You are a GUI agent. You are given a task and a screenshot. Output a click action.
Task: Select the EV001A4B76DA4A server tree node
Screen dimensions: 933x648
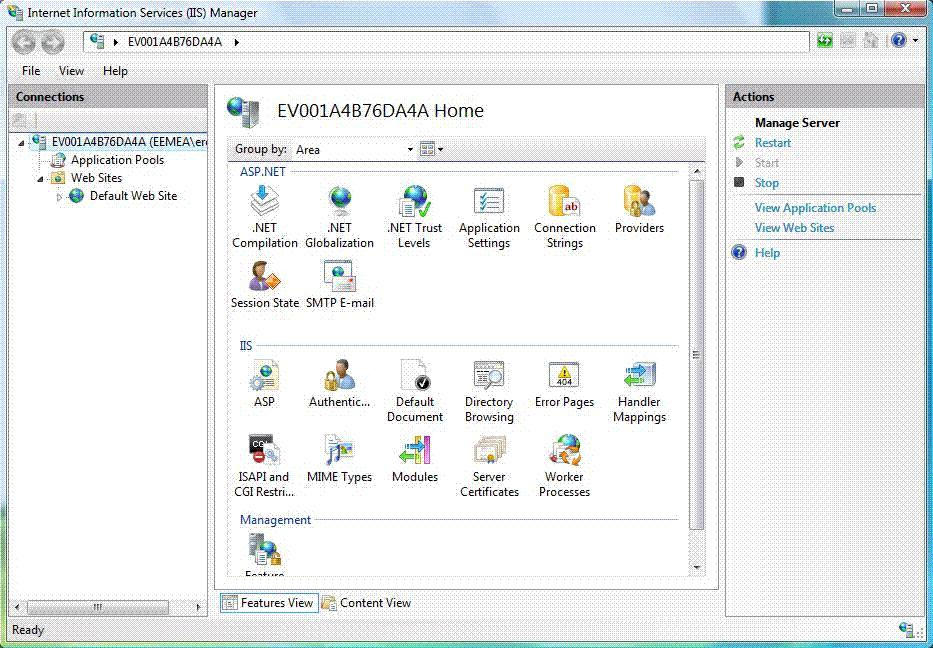coord(129,142)
